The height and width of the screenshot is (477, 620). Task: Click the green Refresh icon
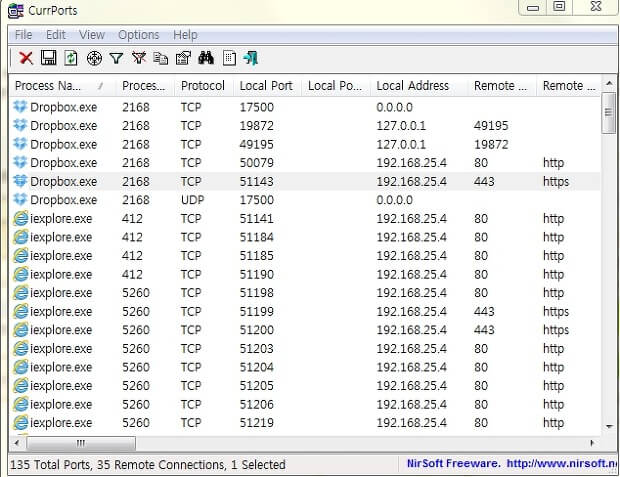point(71,58)
